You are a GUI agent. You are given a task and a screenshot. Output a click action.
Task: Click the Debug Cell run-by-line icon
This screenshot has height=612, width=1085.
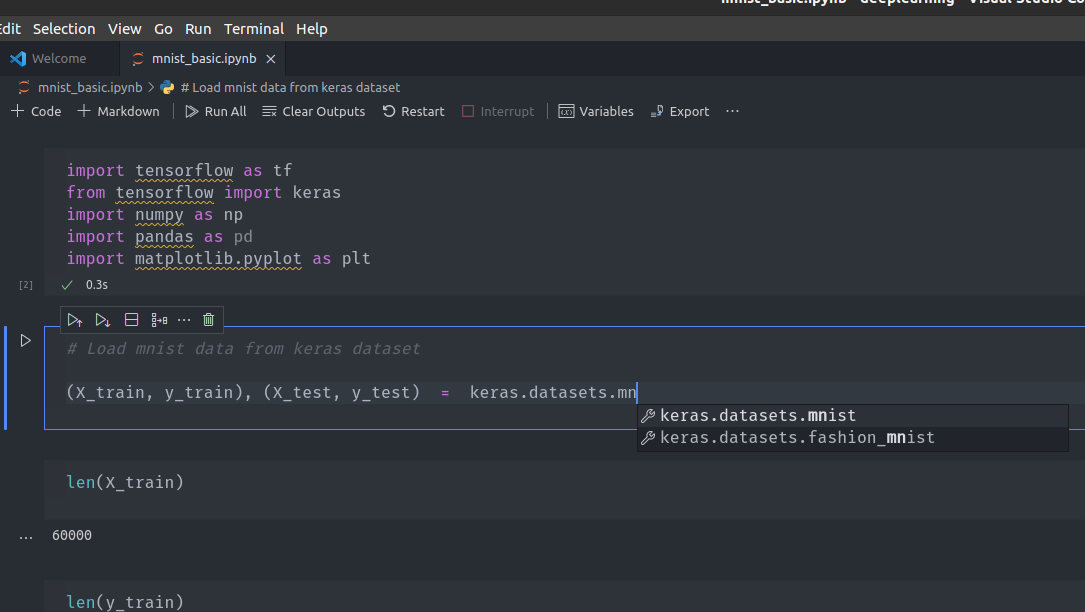tap(159, 320)
